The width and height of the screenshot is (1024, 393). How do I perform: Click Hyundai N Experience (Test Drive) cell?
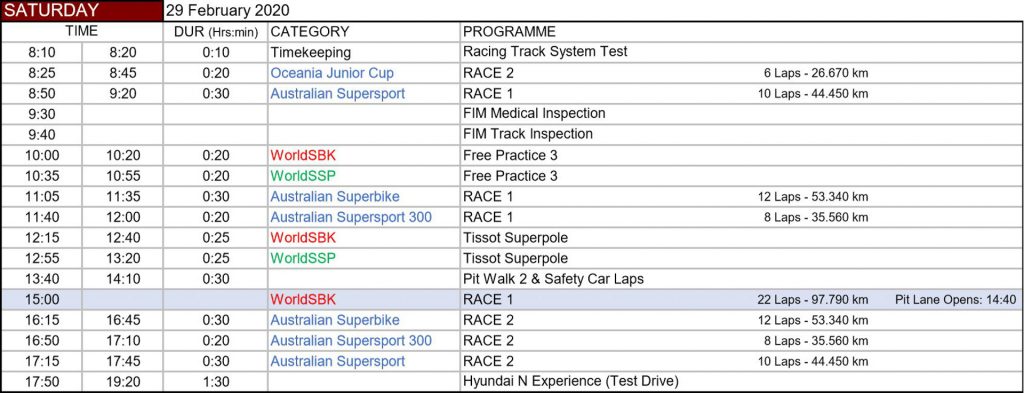[571, 382]
